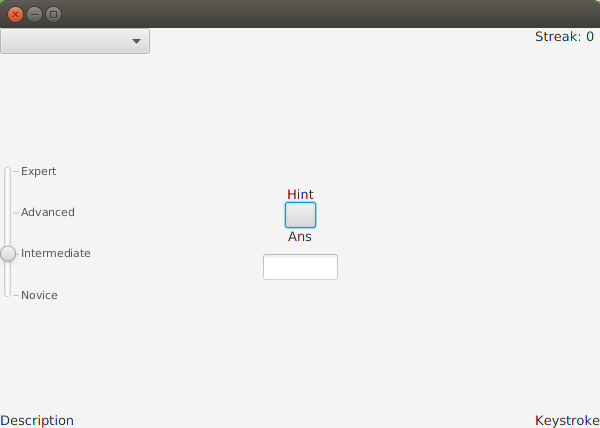600x428 pixels.
Task: Click the Expert label text
Action: coord(39,171)
